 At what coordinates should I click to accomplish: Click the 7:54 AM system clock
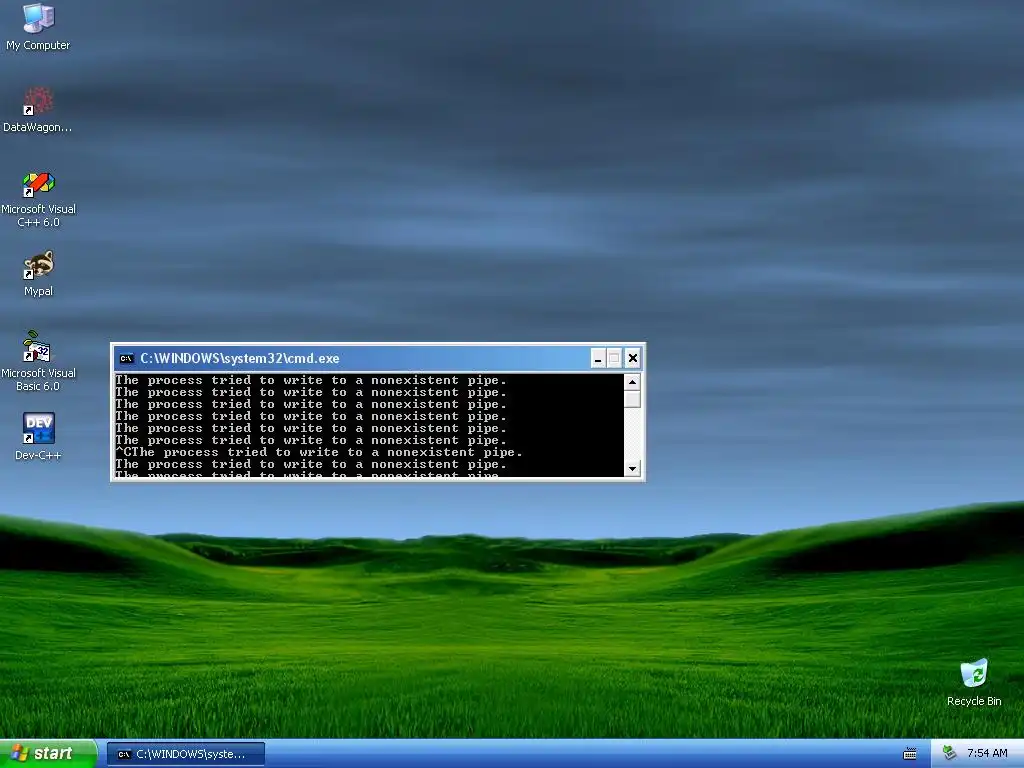(x=987, y=754)
